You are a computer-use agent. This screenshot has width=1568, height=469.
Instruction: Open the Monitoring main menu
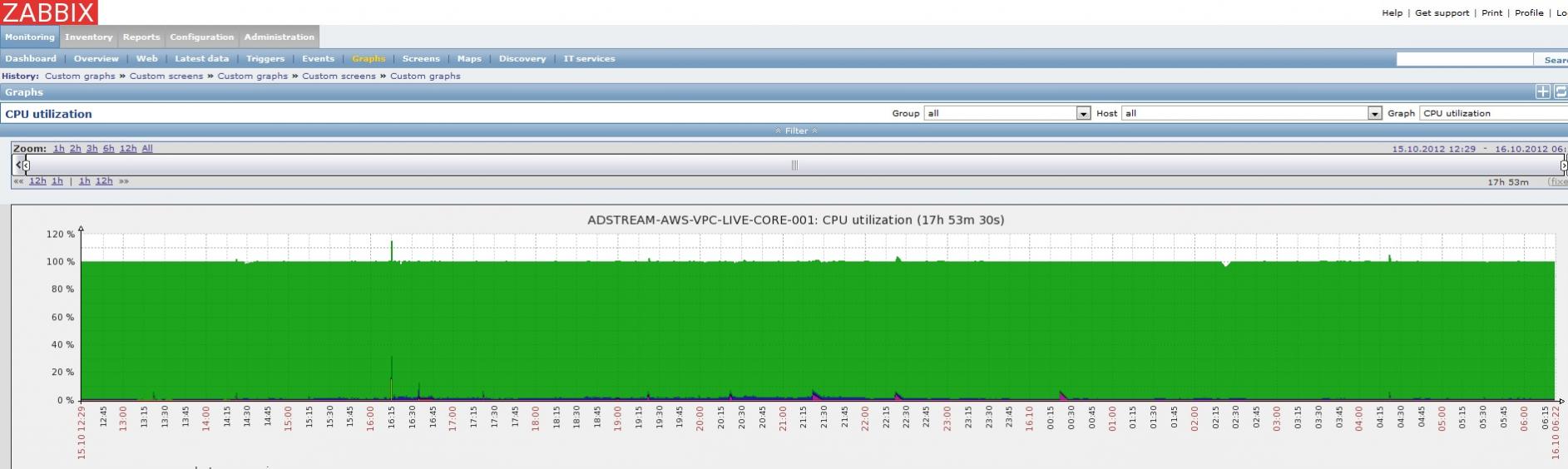tap(30, 37)
